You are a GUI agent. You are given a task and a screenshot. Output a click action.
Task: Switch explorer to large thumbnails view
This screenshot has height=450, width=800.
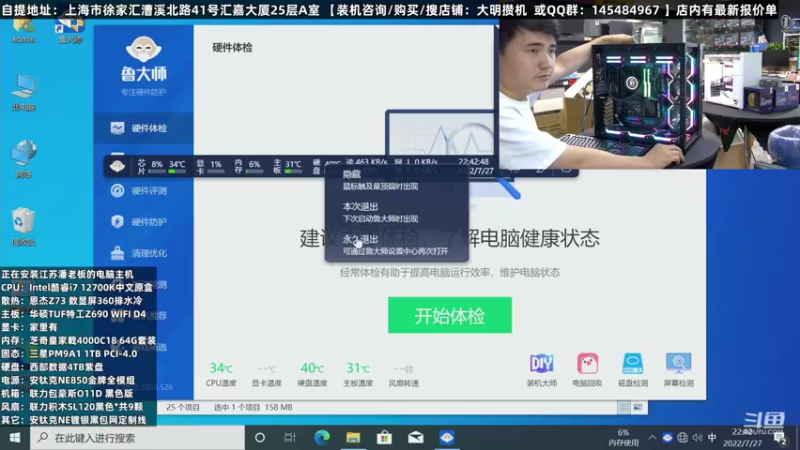coord(638,407)
